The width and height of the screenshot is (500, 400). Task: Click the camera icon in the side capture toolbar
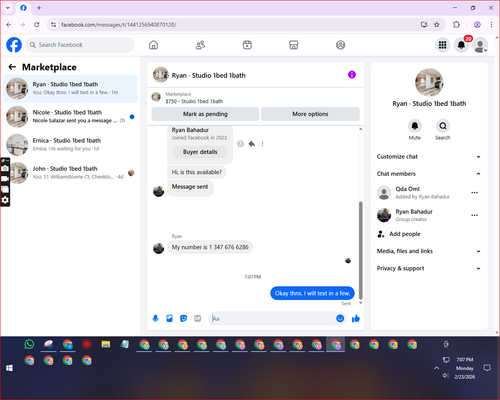[x=5, y=169]
